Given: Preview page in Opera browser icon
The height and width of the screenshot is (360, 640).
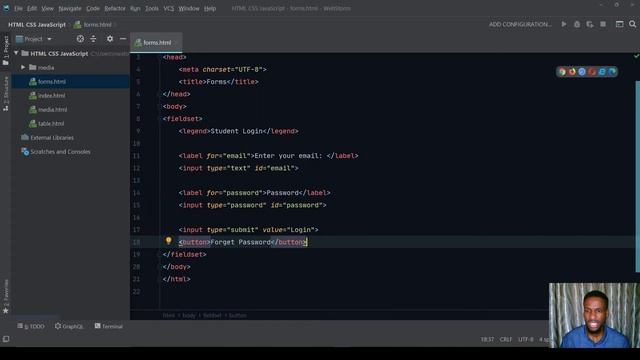Looking at the screenshot, I should (x=592, y=72).
